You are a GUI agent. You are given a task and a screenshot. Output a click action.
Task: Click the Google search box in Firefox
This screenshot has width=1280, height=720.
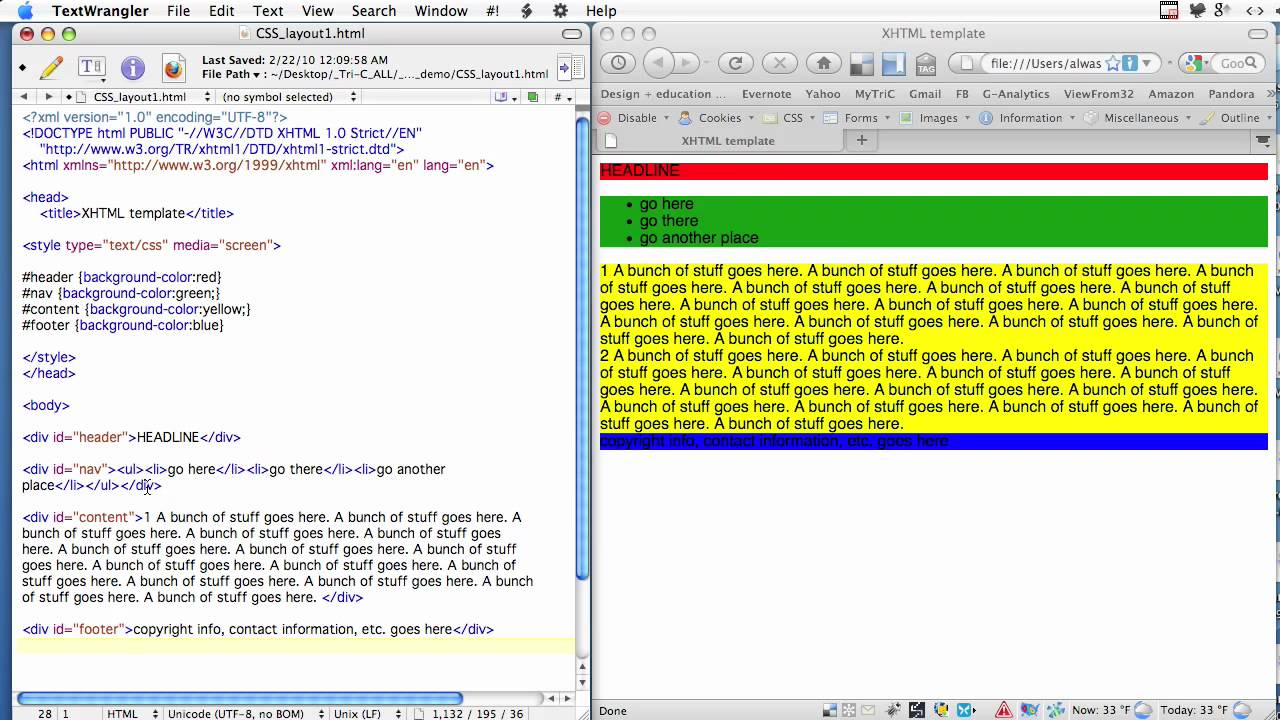coord(1235,63)
